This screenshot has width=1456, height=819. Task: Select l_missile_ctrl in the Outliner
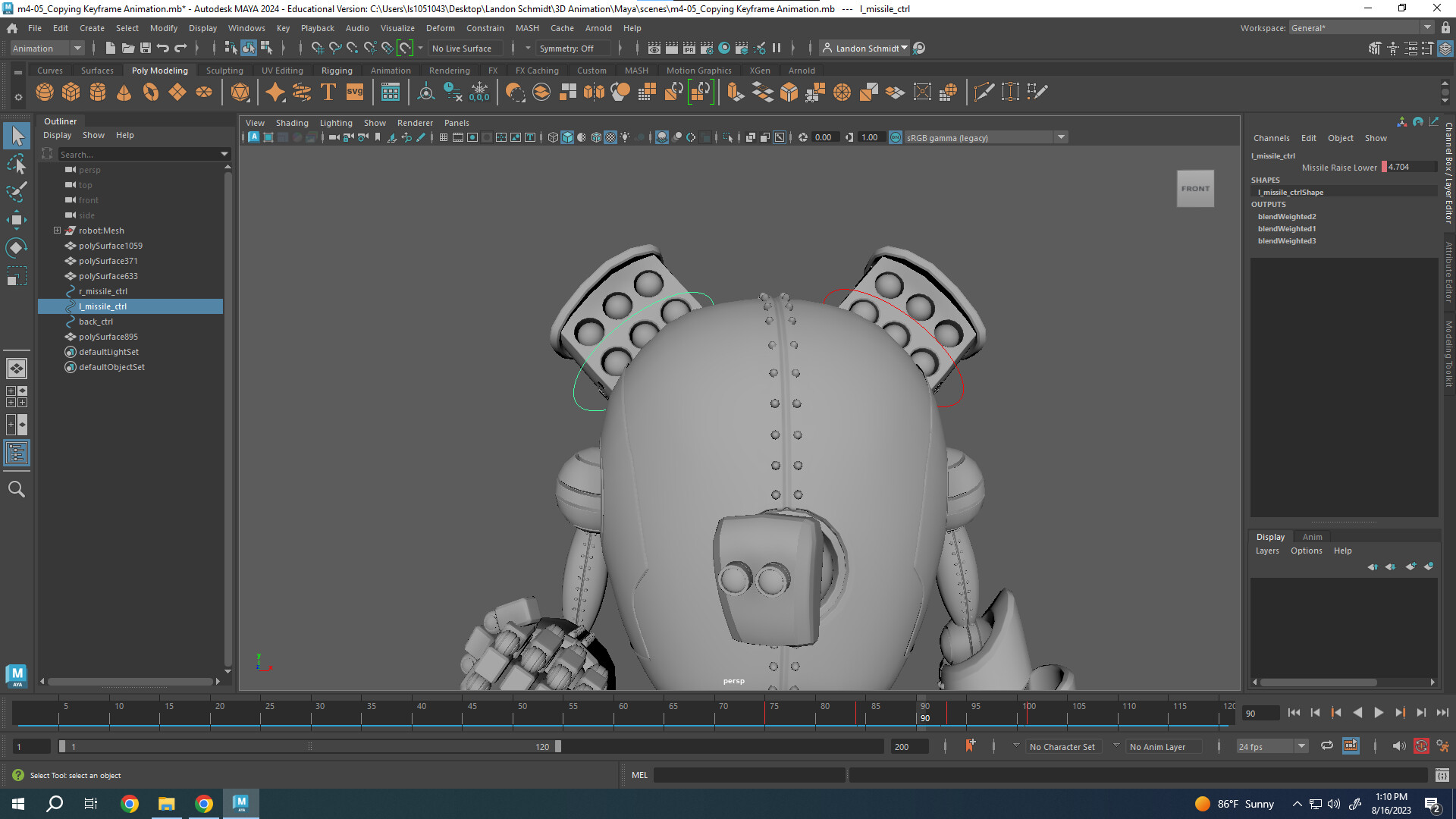pyautogui.click(x=102, y=306)
